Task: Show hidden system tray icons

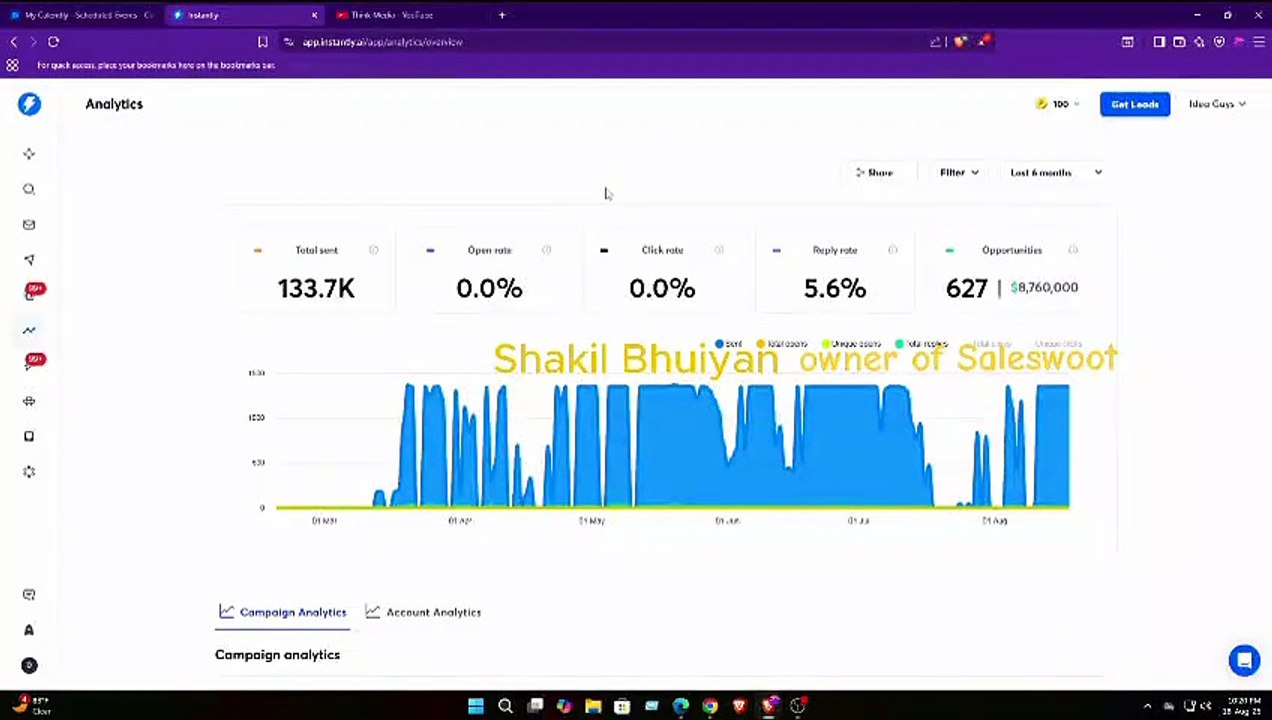Action: [1147, 706]
